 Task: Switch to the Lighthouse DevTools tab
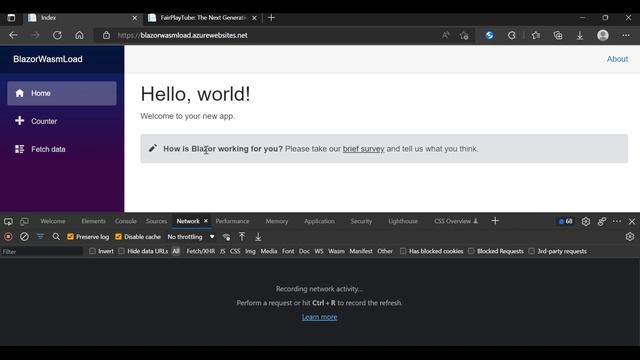(403, 221)
